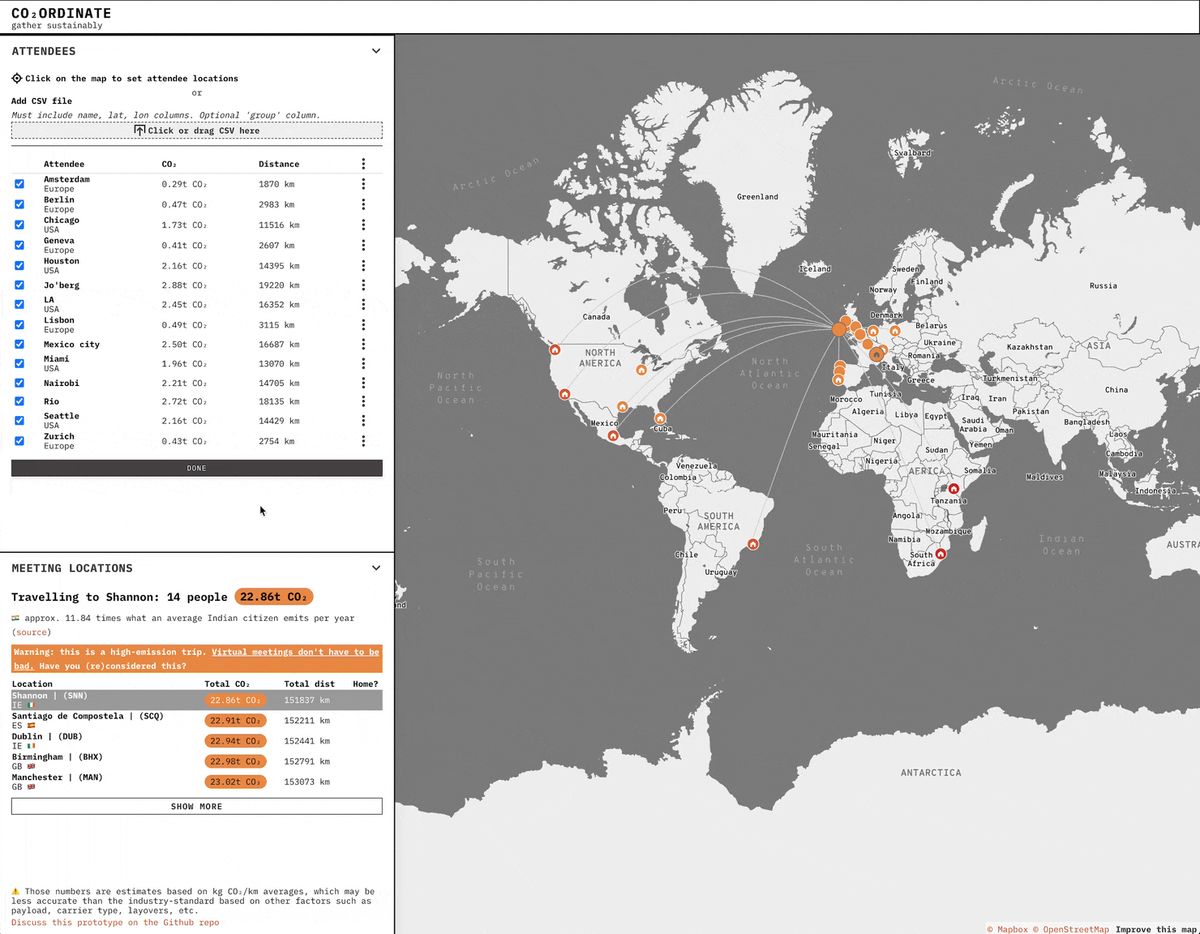Click the 22.86t CO₂ total badge in heading
Screen dimensions: 1200x934
(274, 597)
